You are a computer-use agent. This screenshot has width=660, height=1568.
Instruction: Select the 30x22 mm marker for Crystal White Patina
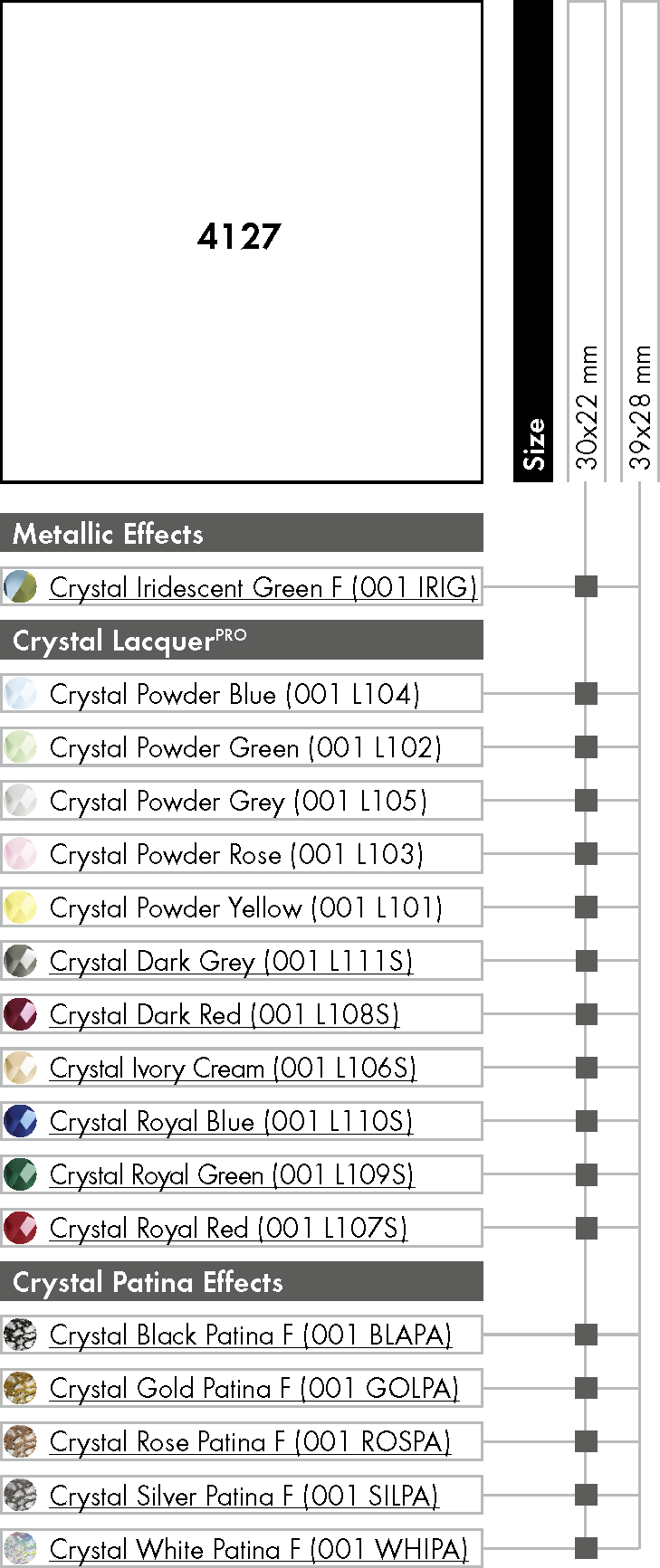587,1548
